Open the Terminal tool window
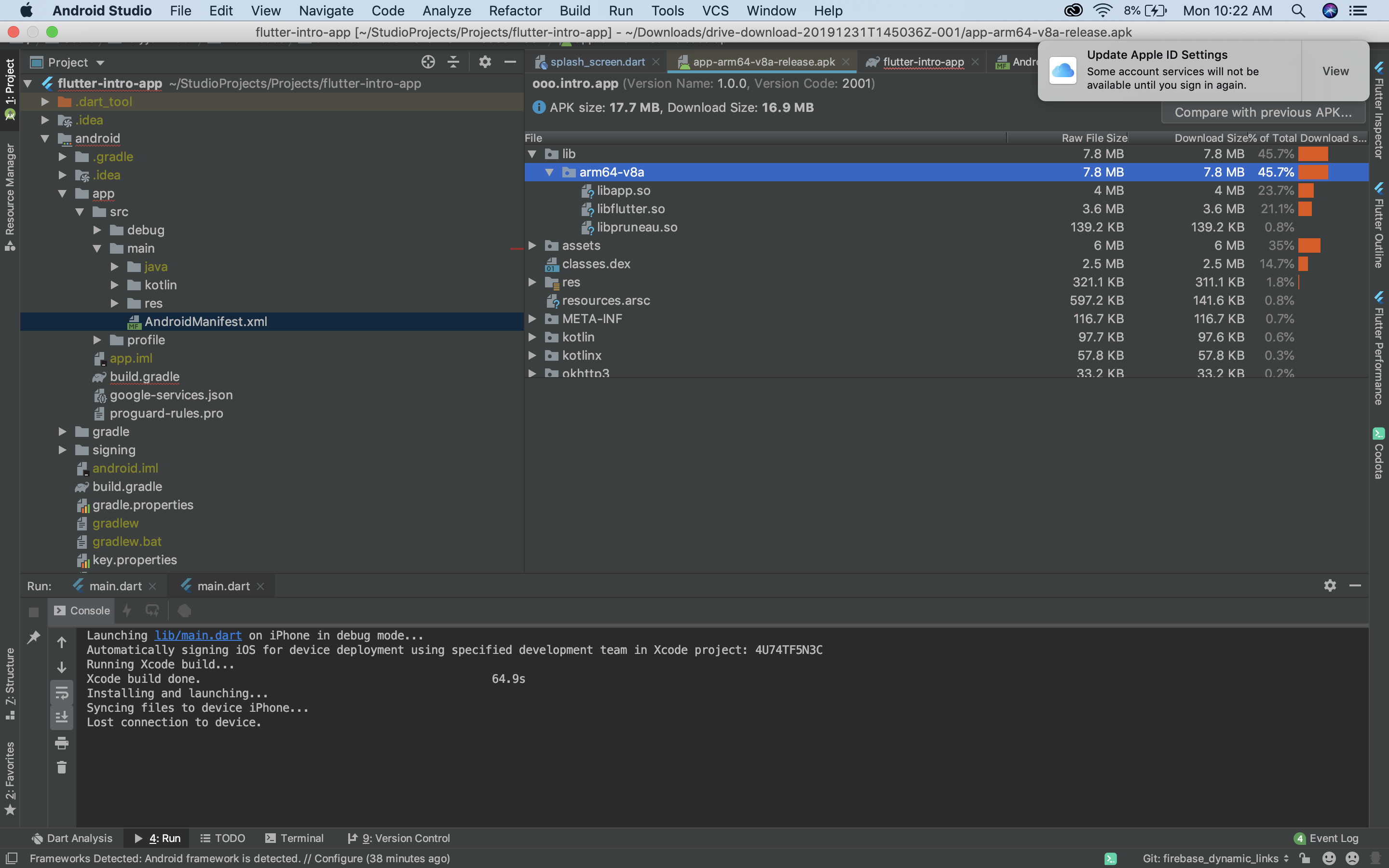The height and width of the screenshot is (868, 1389). point(295,838)
